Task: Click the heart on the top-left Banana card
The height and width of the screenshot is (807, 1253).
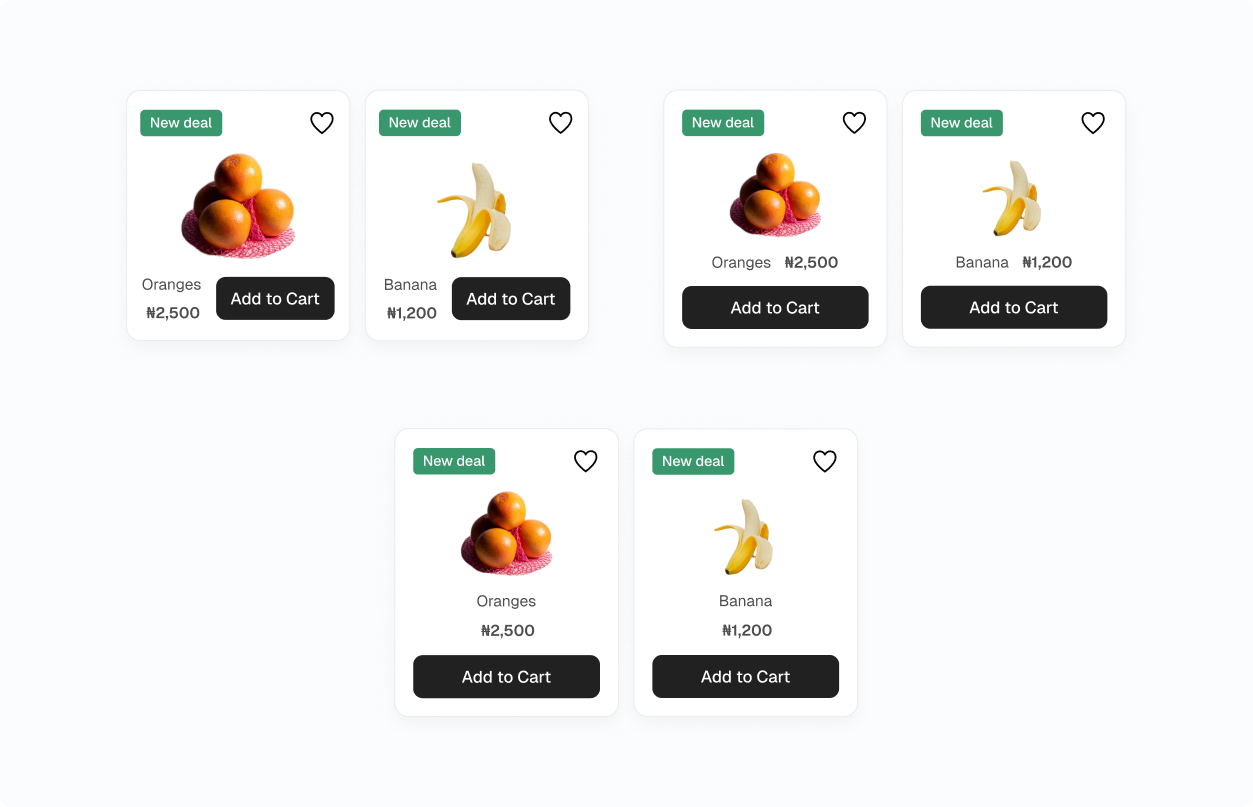Action: (561, 123)
